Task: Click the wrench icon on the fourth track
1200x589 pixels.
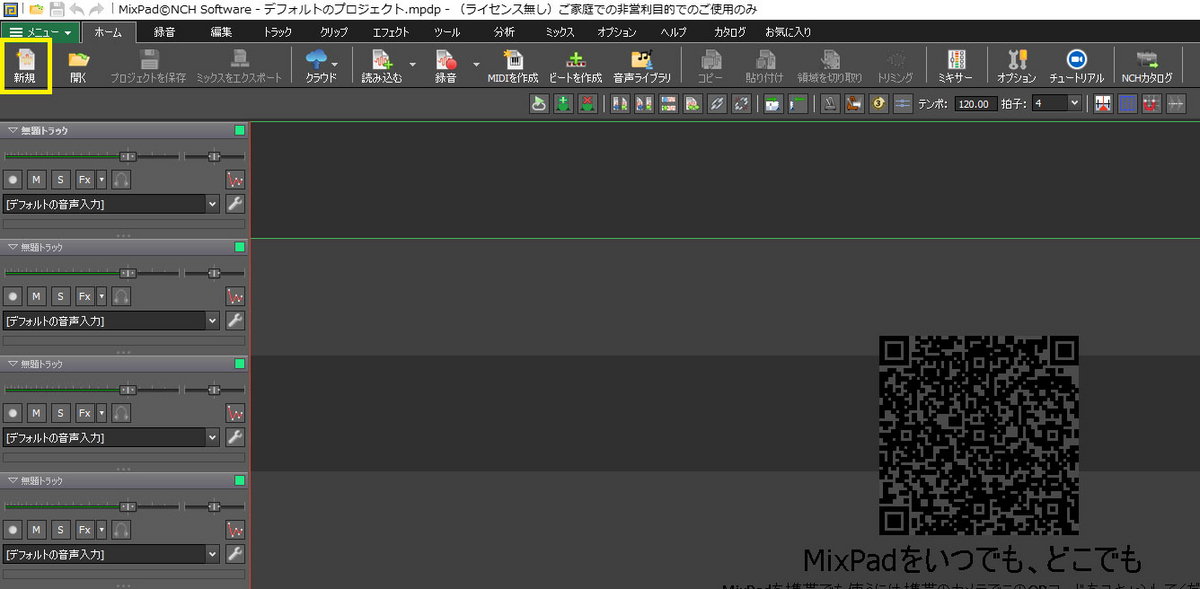Action: pyautogui.click(x=236, y=553)
